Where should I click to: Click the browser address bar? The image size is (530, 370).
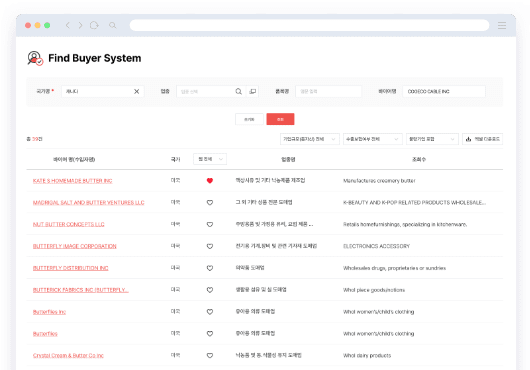click(309, 25)
